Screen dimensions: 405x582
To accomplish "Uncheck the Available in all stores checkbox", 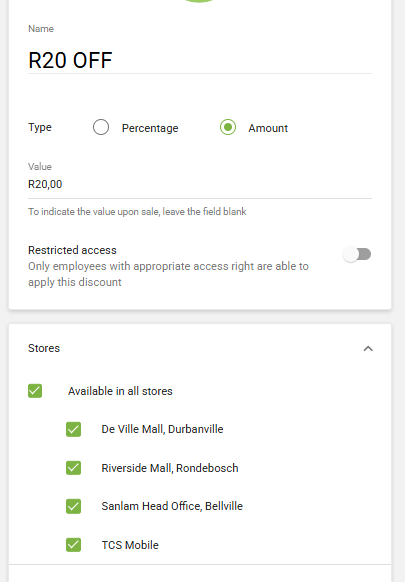I will tap(35, 391).
